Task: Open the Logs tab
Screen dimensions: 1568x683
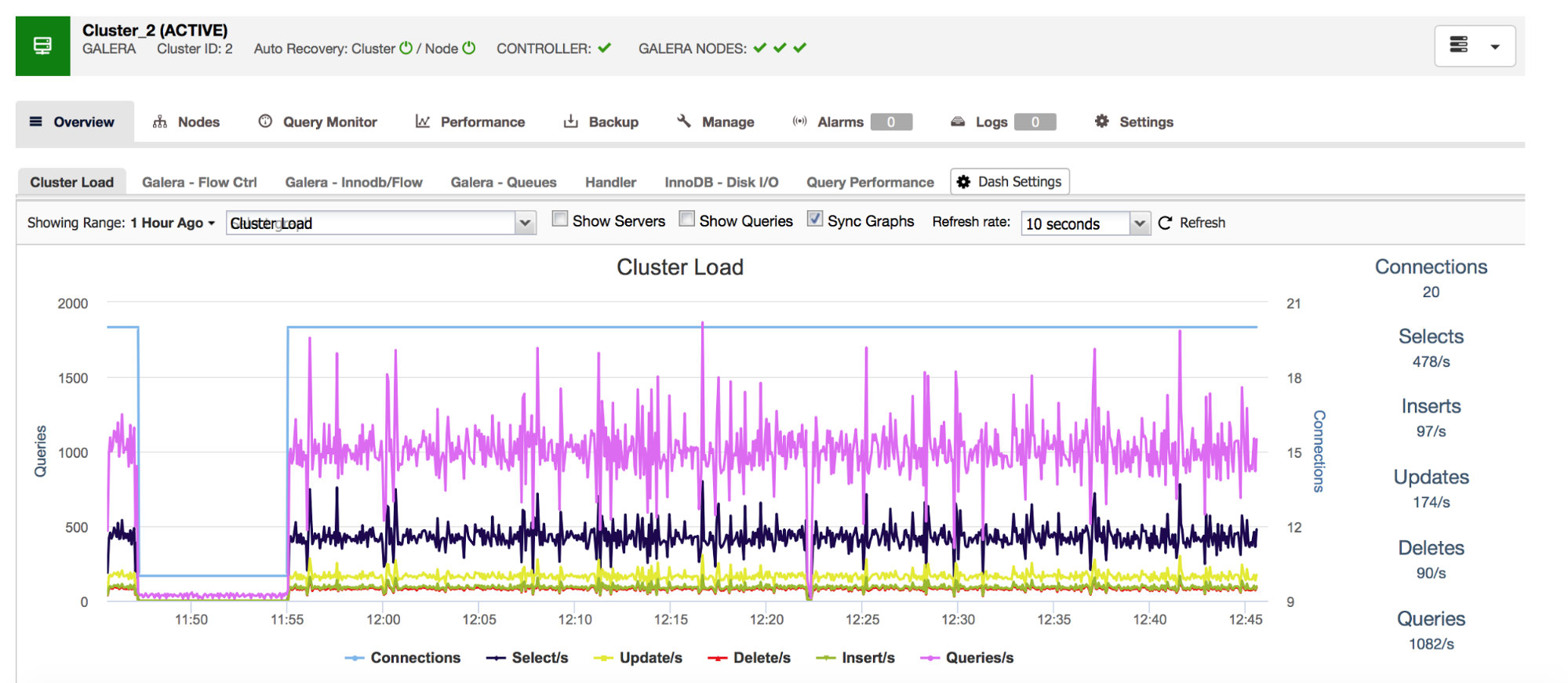Action: point(1002,122)
